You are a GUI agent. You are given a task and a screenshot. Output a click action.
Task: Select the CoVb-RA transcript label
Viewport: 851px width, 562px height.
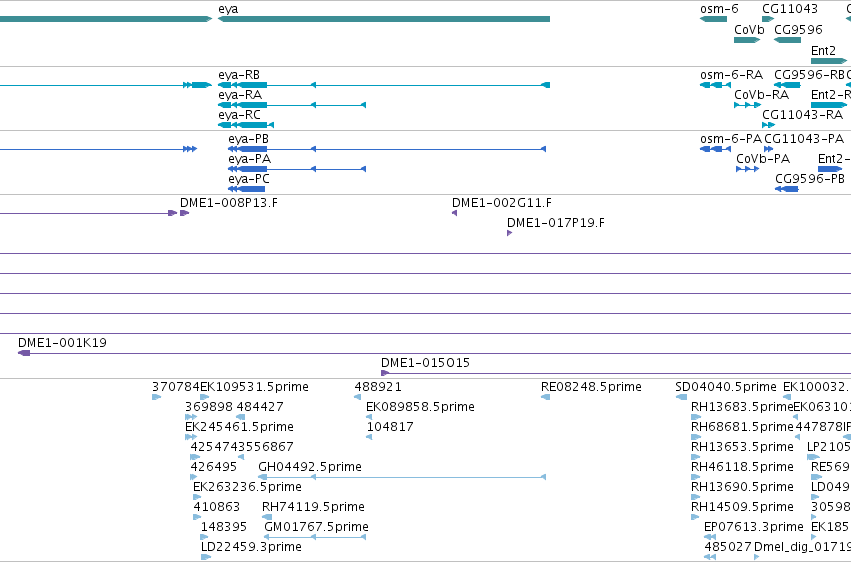pyautogui.click(x=761, y=95)
